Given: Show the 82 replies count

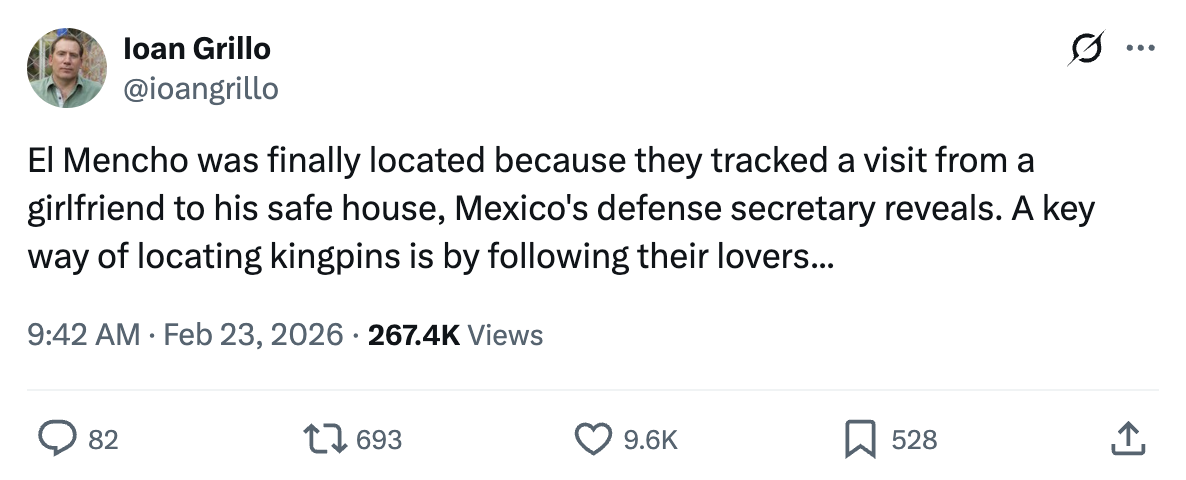Looking at the screenshot, I should point(104,439).
